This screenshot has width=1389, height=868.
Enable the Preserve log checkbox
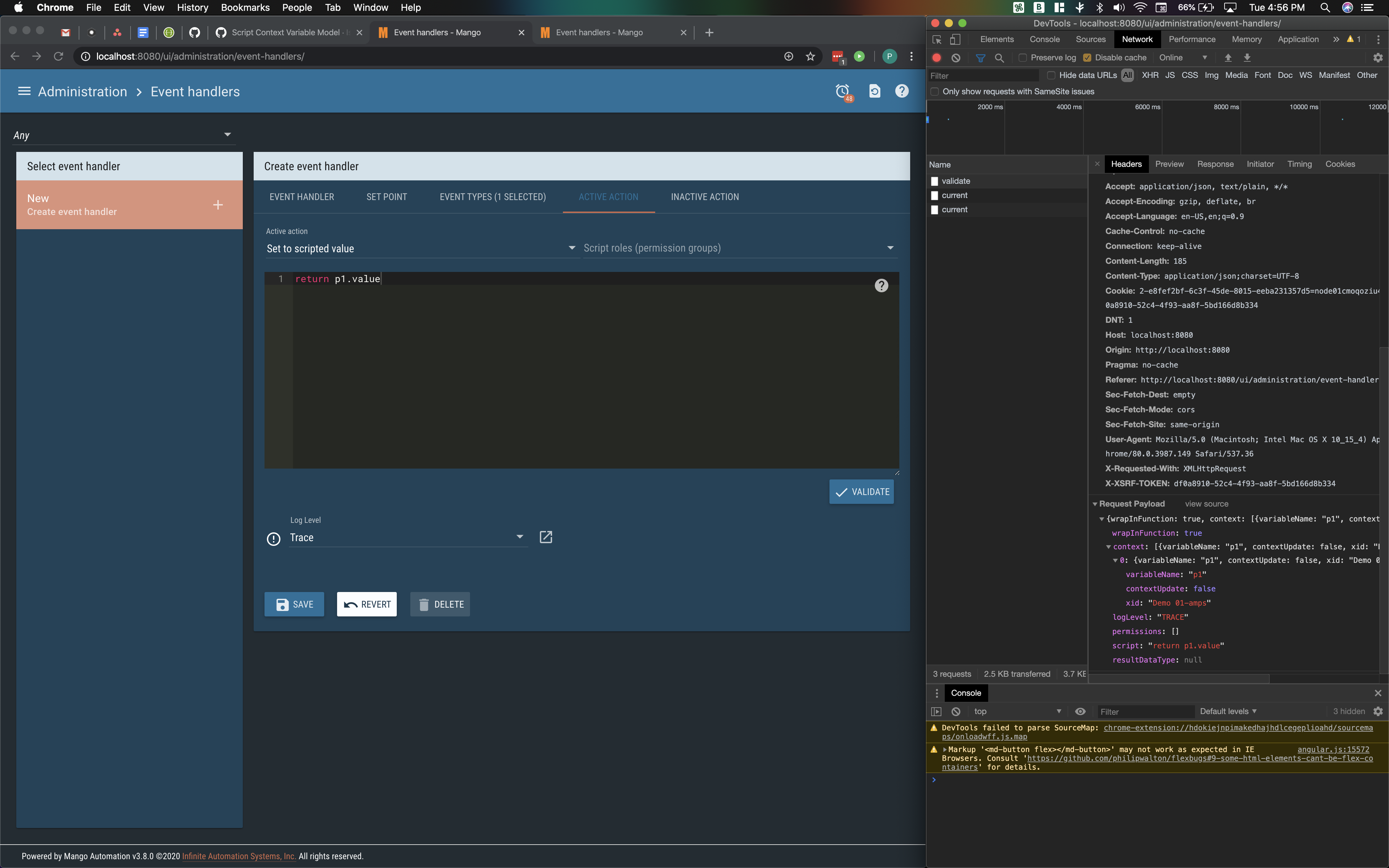1023,58
